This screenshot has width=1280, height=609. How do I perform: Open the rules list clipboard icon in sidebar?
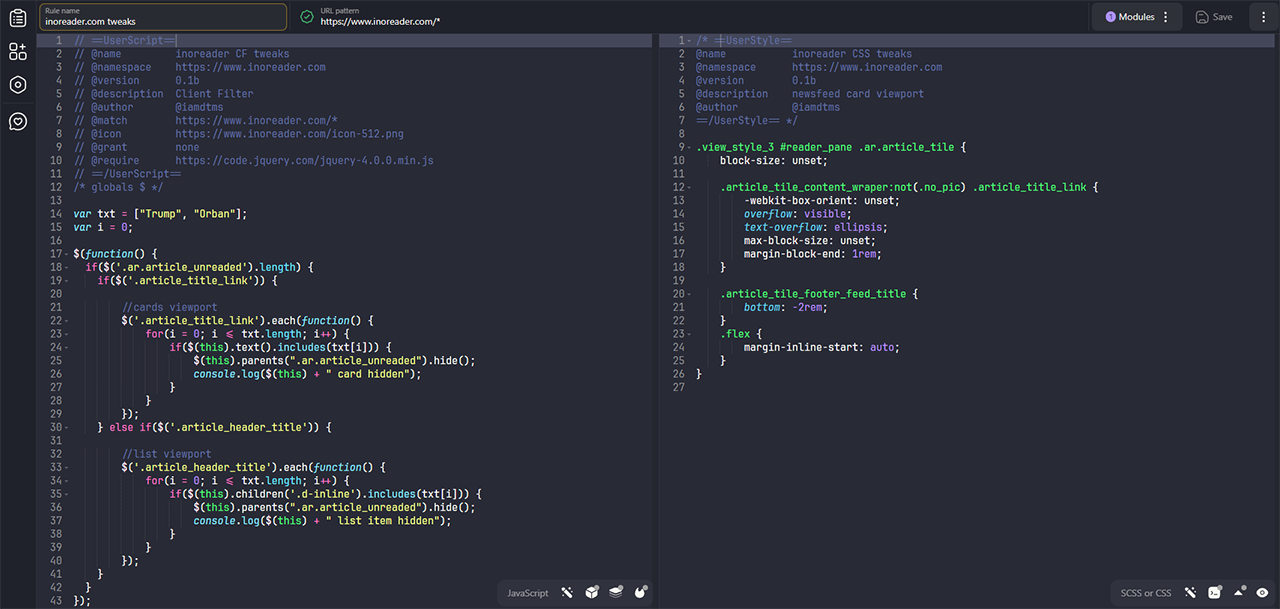(18, 17)
